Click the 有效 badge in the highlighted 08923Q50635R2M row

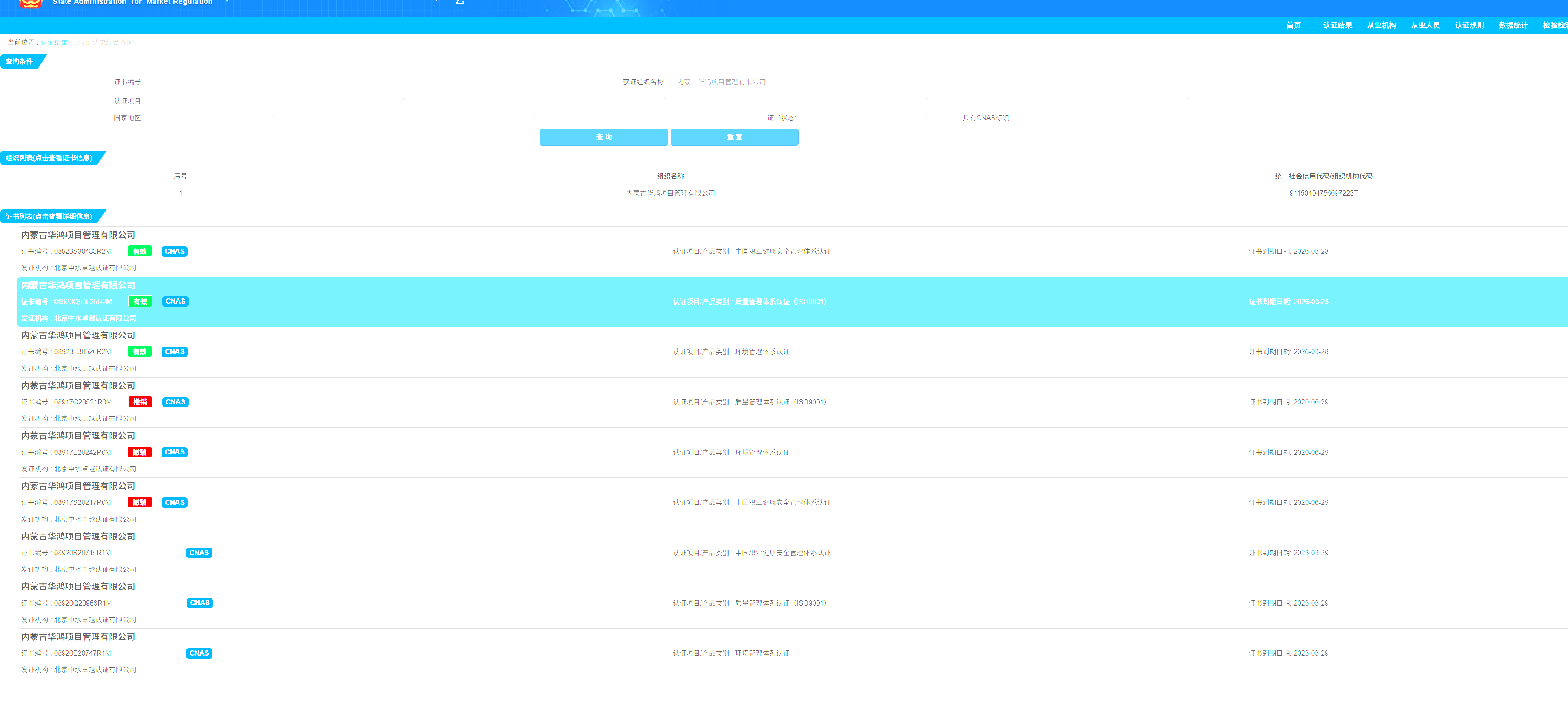[x=140, y=302]
